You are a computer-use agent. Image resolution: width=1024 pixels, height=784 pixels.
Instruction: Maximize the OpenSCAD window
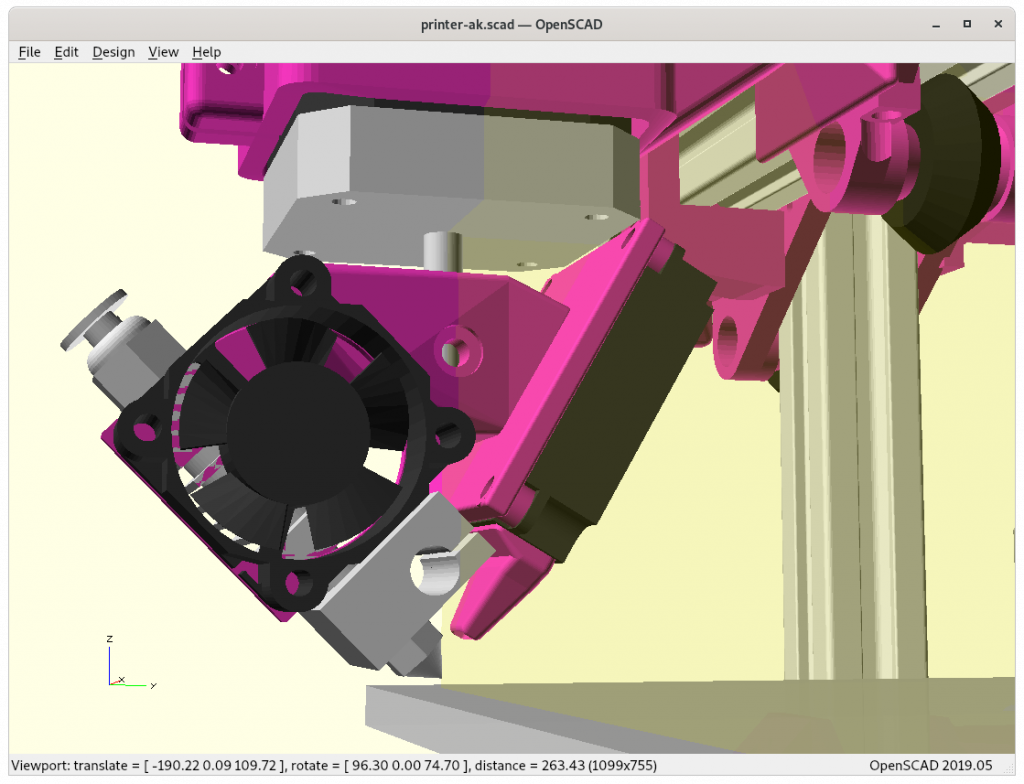(x=967, y=24)
